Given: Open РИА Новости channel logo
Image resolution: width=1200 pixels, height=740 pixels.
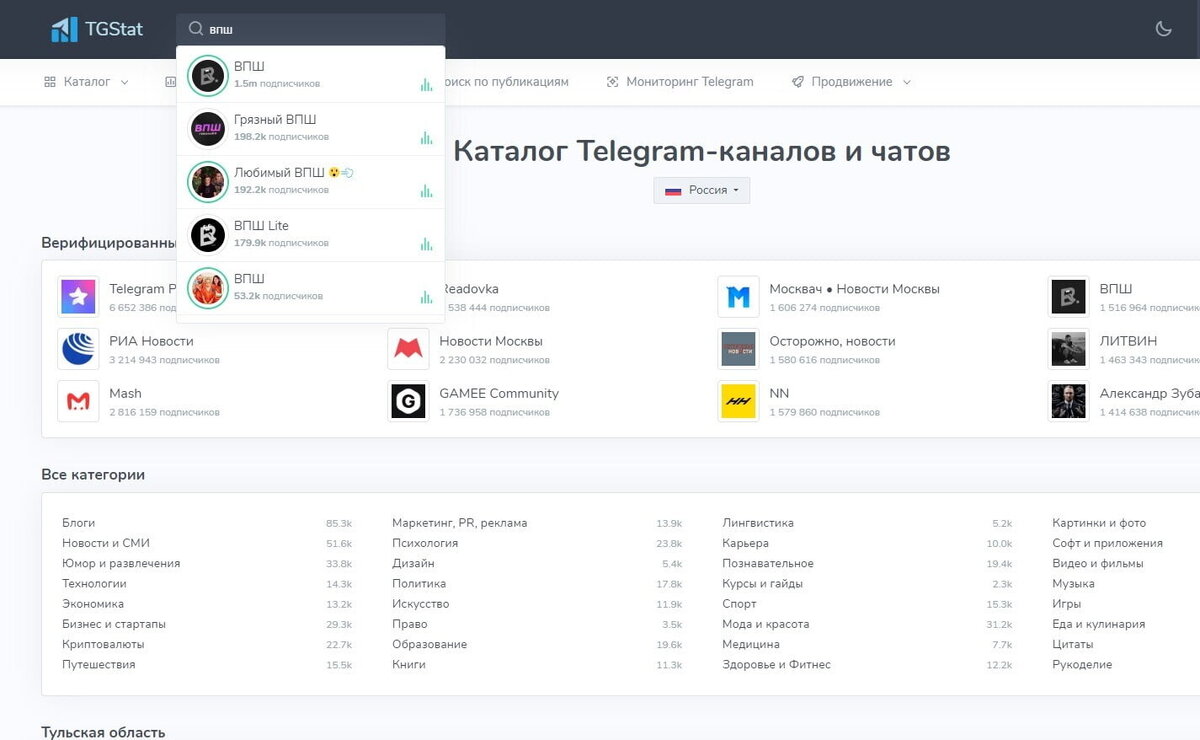Looking at the screenshot, I should tap(78, 349).
